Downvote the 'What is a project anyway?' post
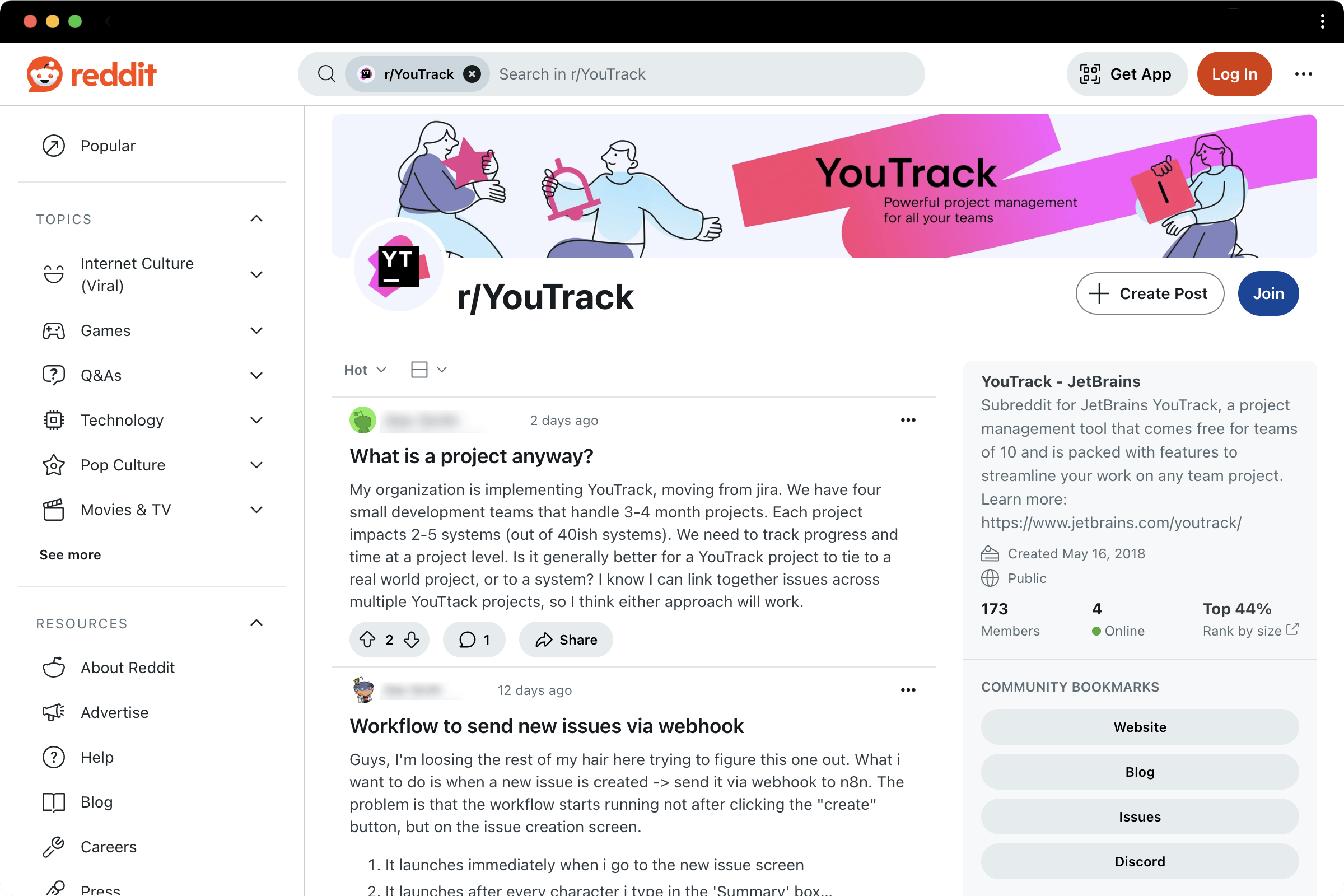1344x896 pixels. [412, 640]
